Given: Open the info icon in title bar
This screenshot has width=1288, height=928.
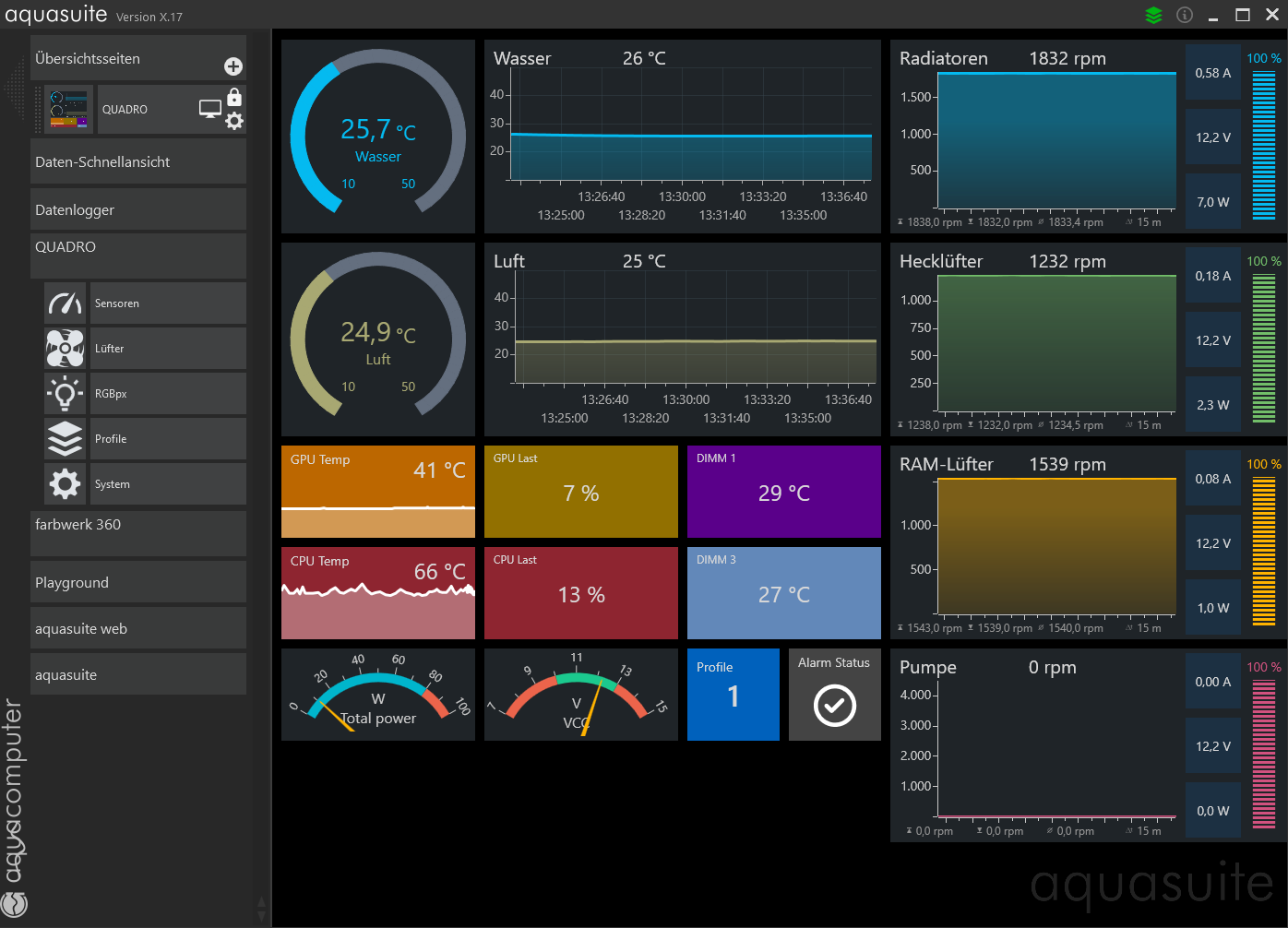Looking at the screenshot, I should click(x=1185, y=15).
